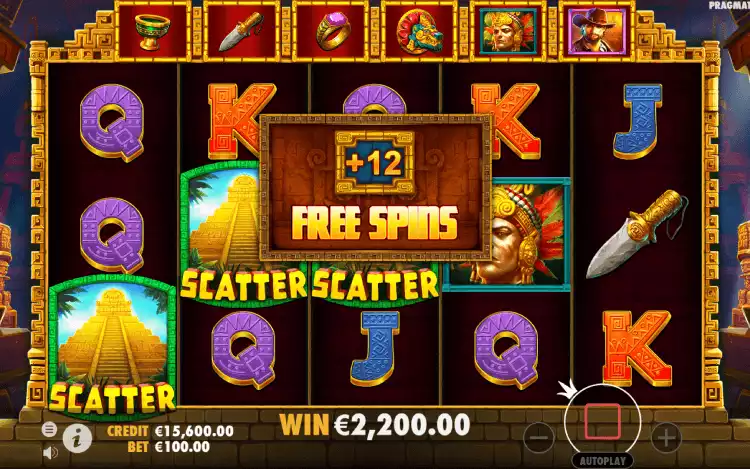Select the dagger paytable icon at top

coord(242,31)
